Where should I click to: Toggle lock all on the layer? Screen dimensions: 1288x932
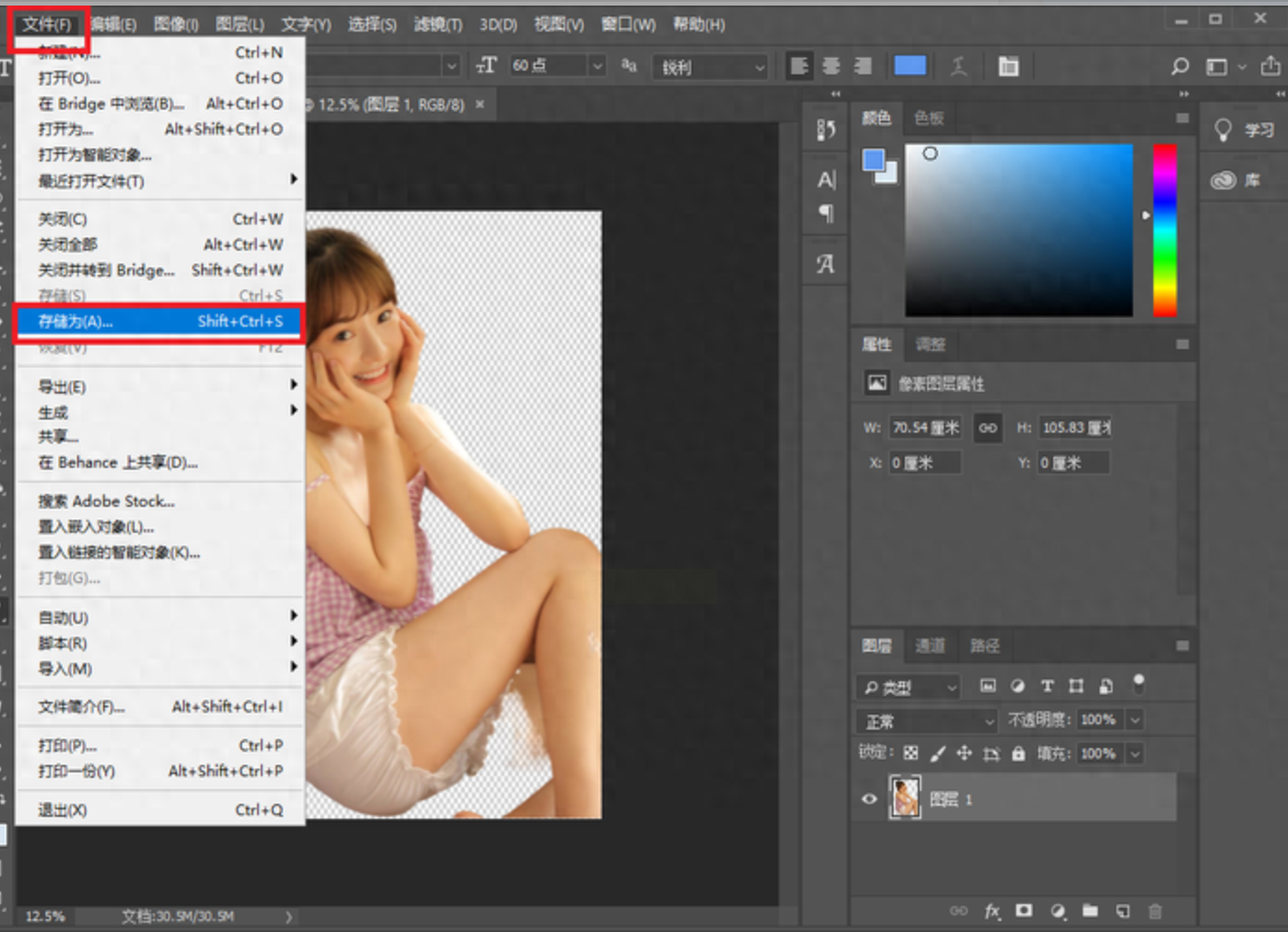[x=1018, y=754]
